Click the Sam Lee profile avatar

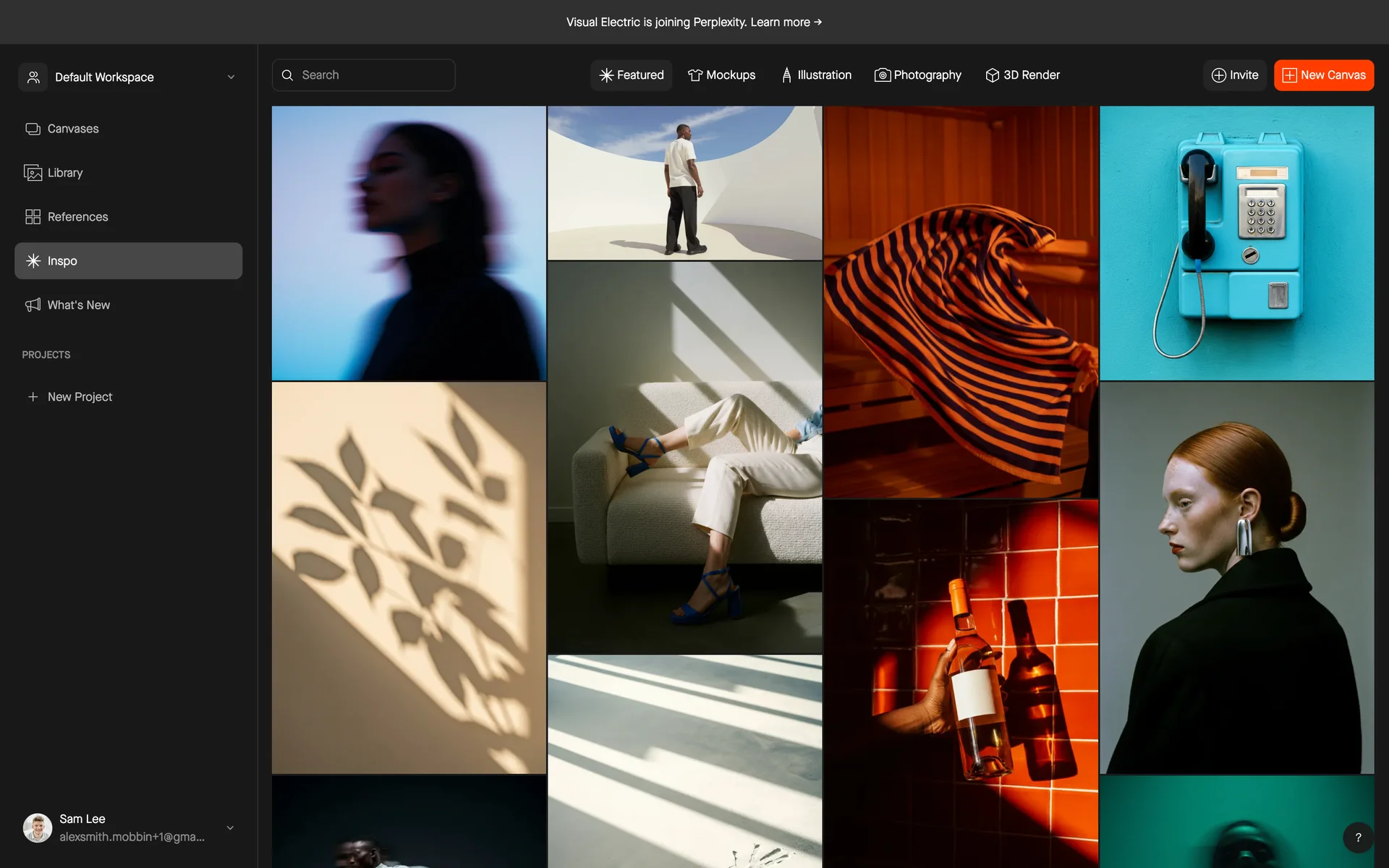coord(38,827)
